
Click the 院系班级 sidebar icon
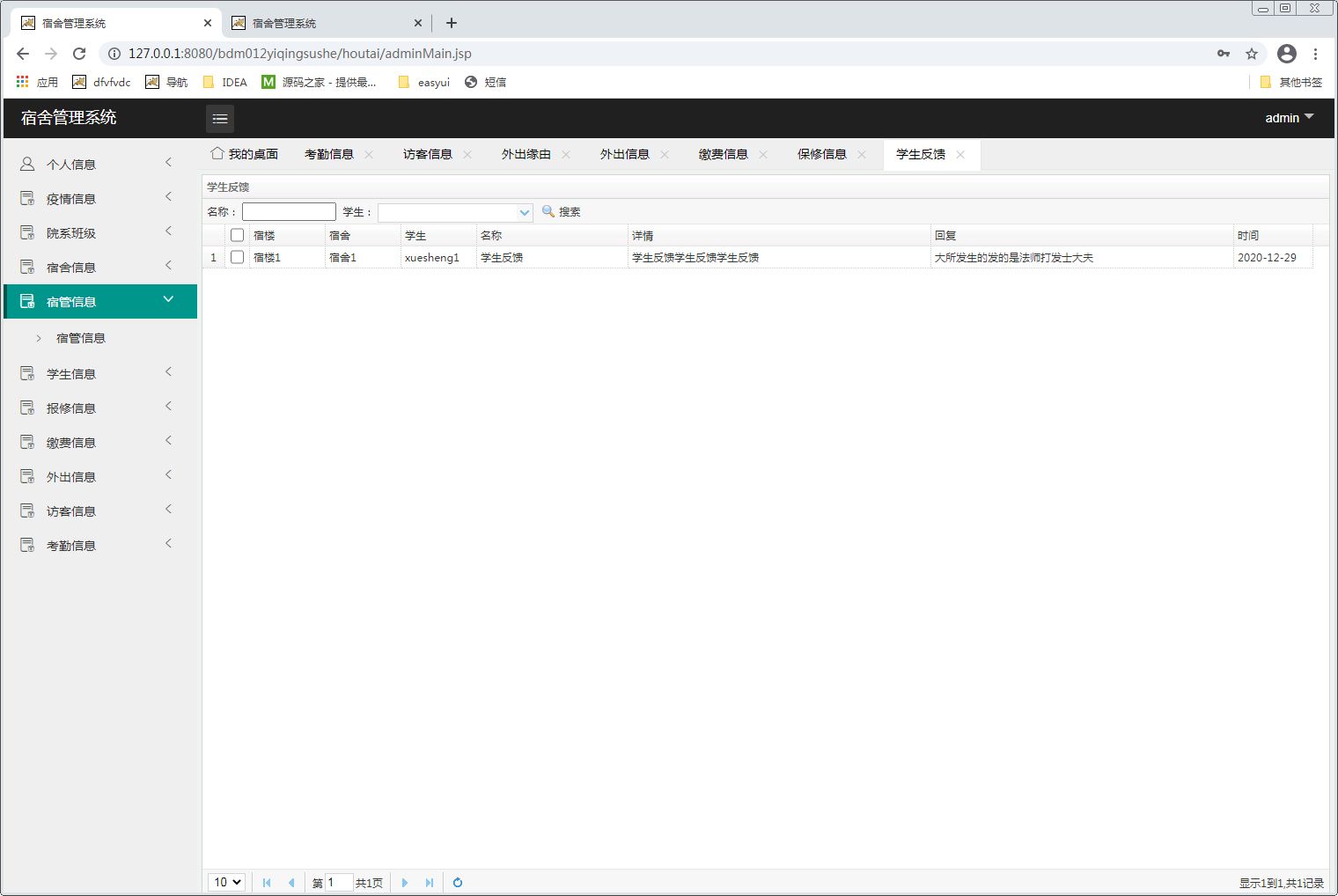pos(27,232)
